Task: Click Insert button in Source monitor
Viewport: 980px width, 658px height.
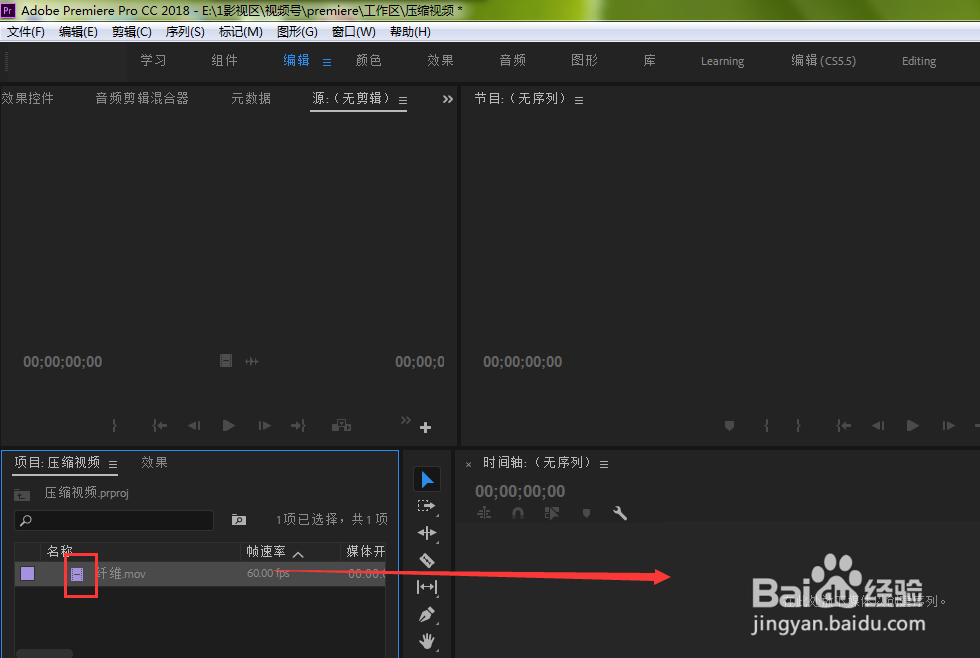Action: point(341,426)
